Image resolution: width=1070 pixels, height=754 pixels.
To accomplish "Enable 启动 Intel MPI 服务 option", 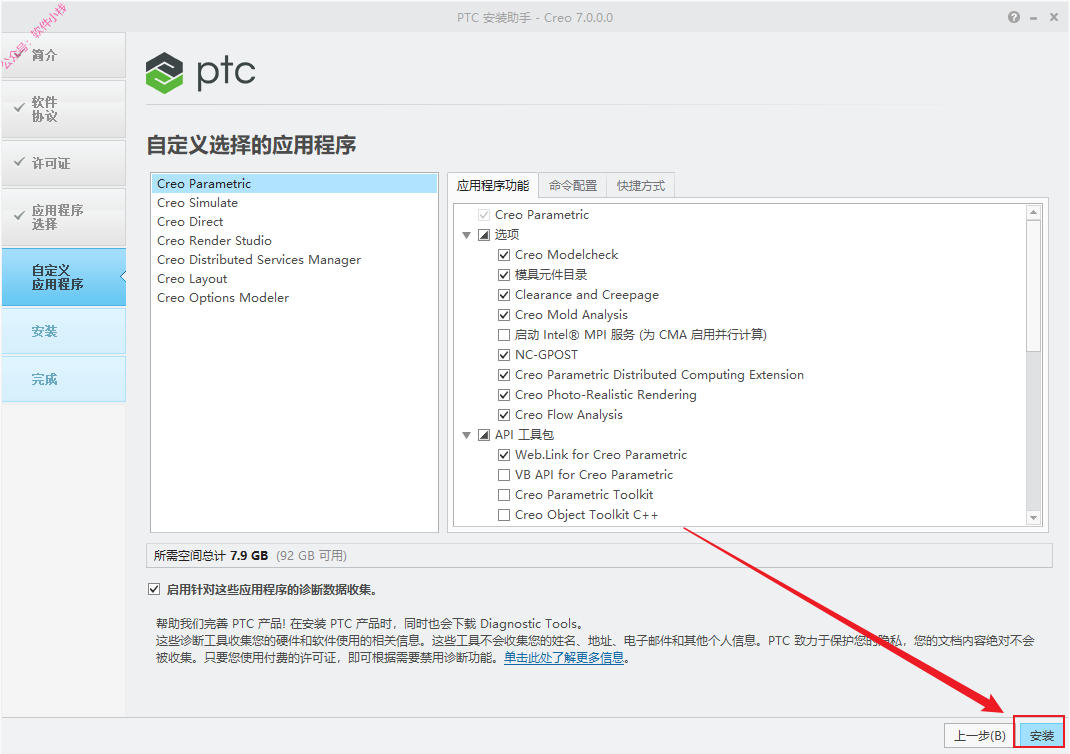I will click(x=504, y=335).
